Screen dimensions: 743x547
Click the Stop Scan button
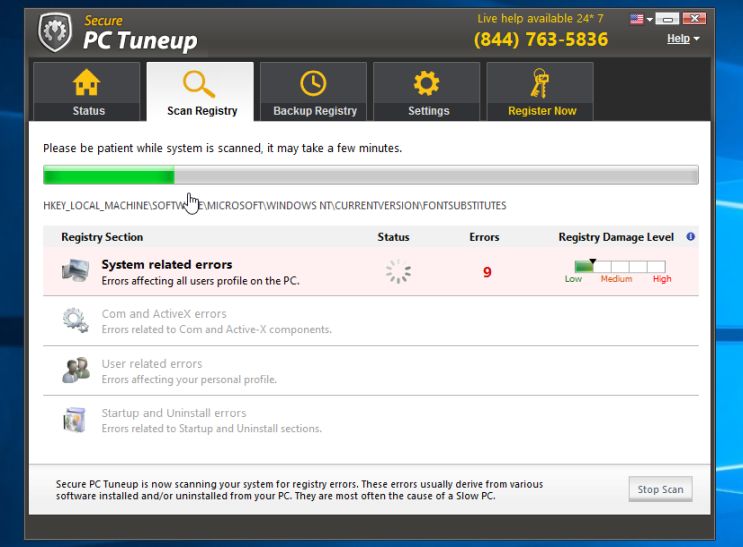click(x=661, y=489)
